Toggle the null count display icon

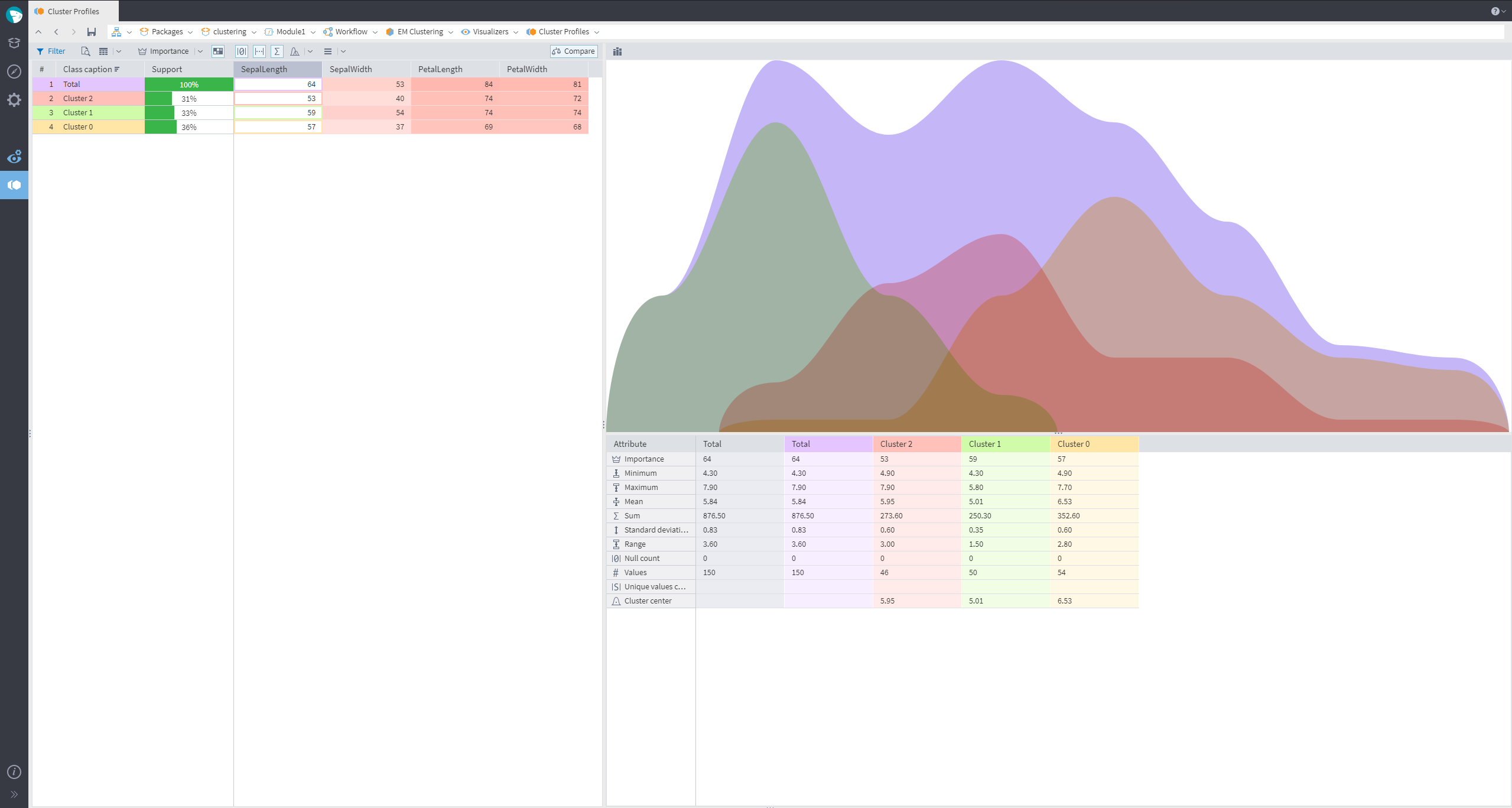point(242,51)
